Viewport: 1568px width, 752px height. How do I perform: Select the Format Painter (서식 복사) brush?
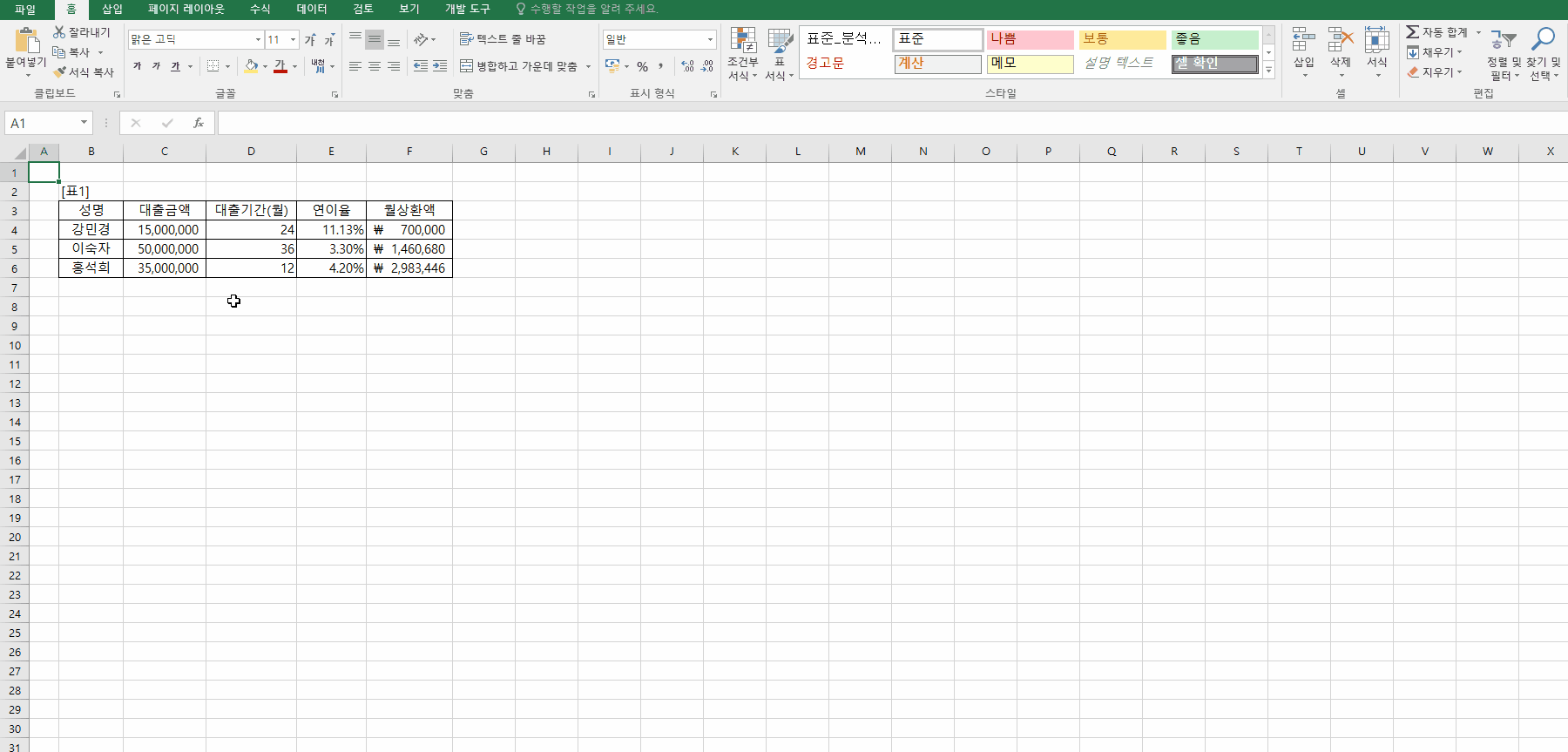[59, 72]
